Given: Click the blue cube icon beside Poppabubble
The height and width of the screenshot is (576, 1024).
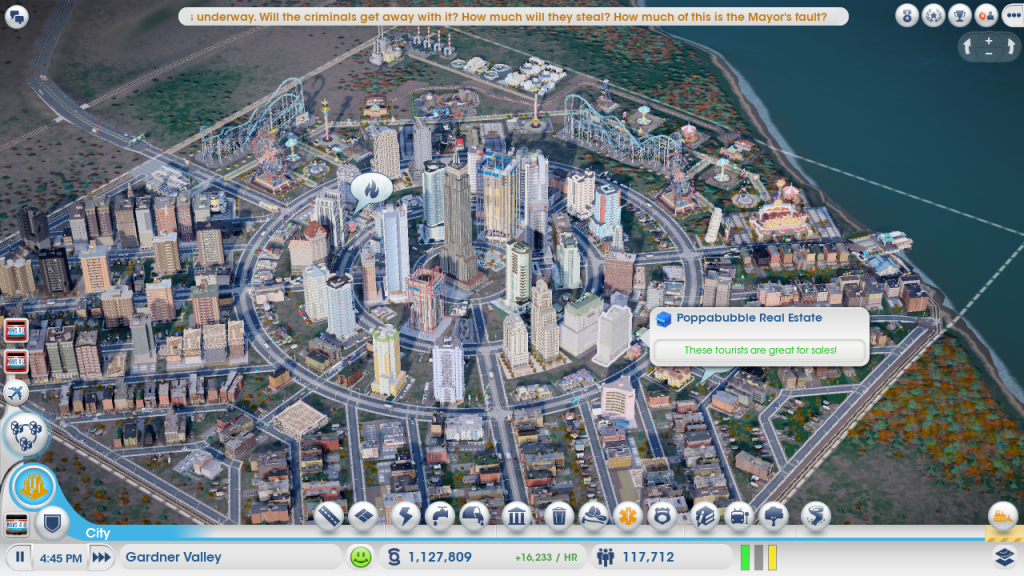Looking at the screenshot, I should [x=664, y=319].
